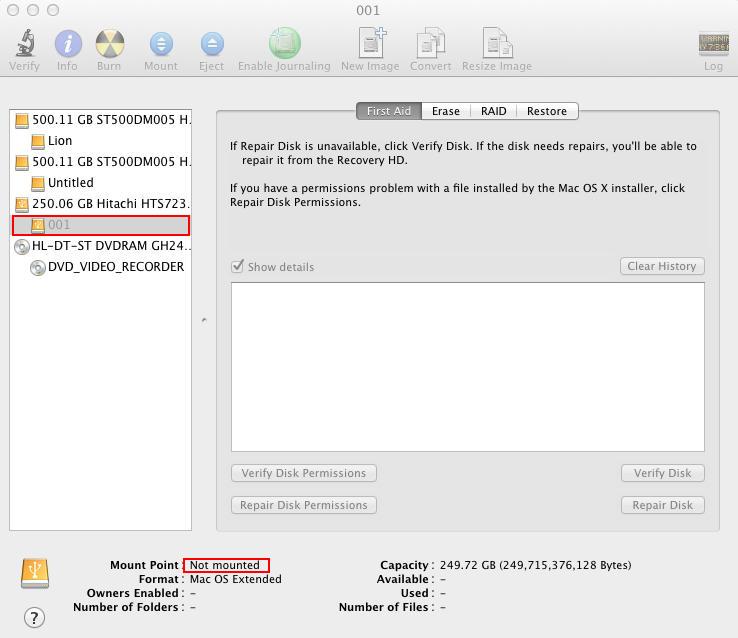Create a New Image from toolbar

tap(372, 44)
